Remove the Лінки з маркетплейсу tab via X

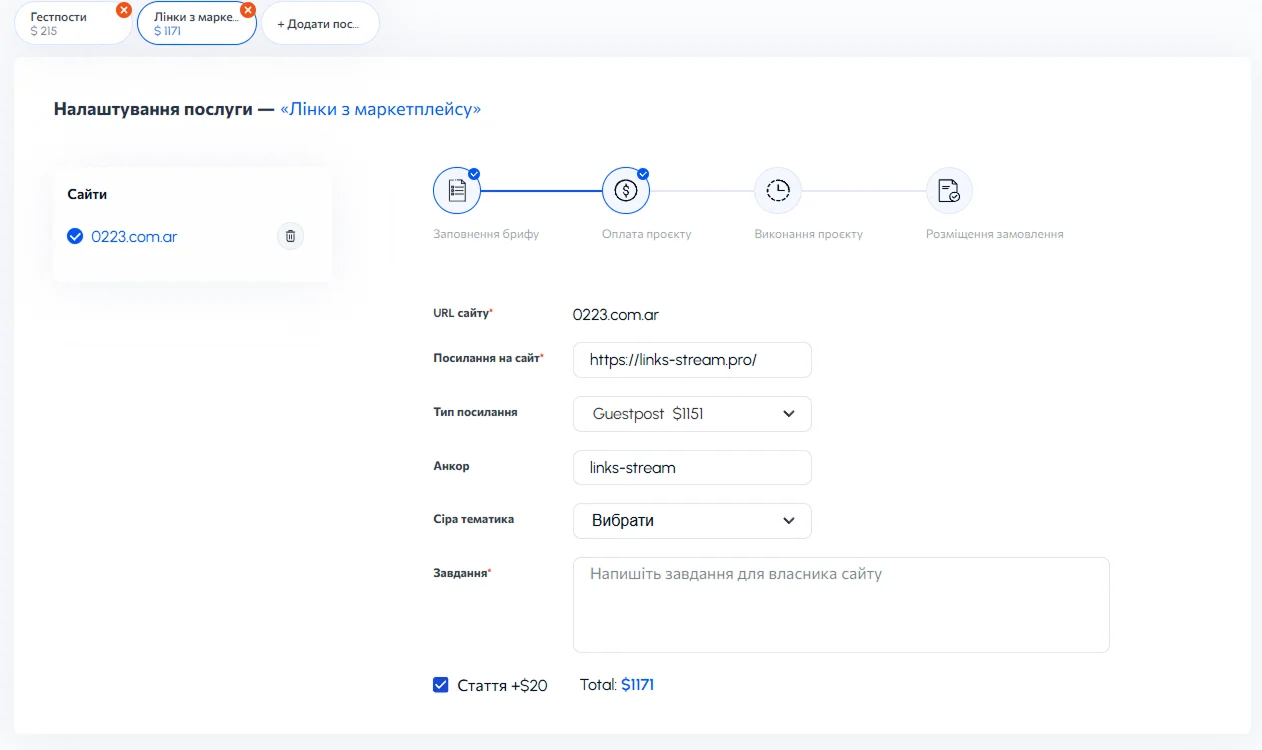(248, 10)
